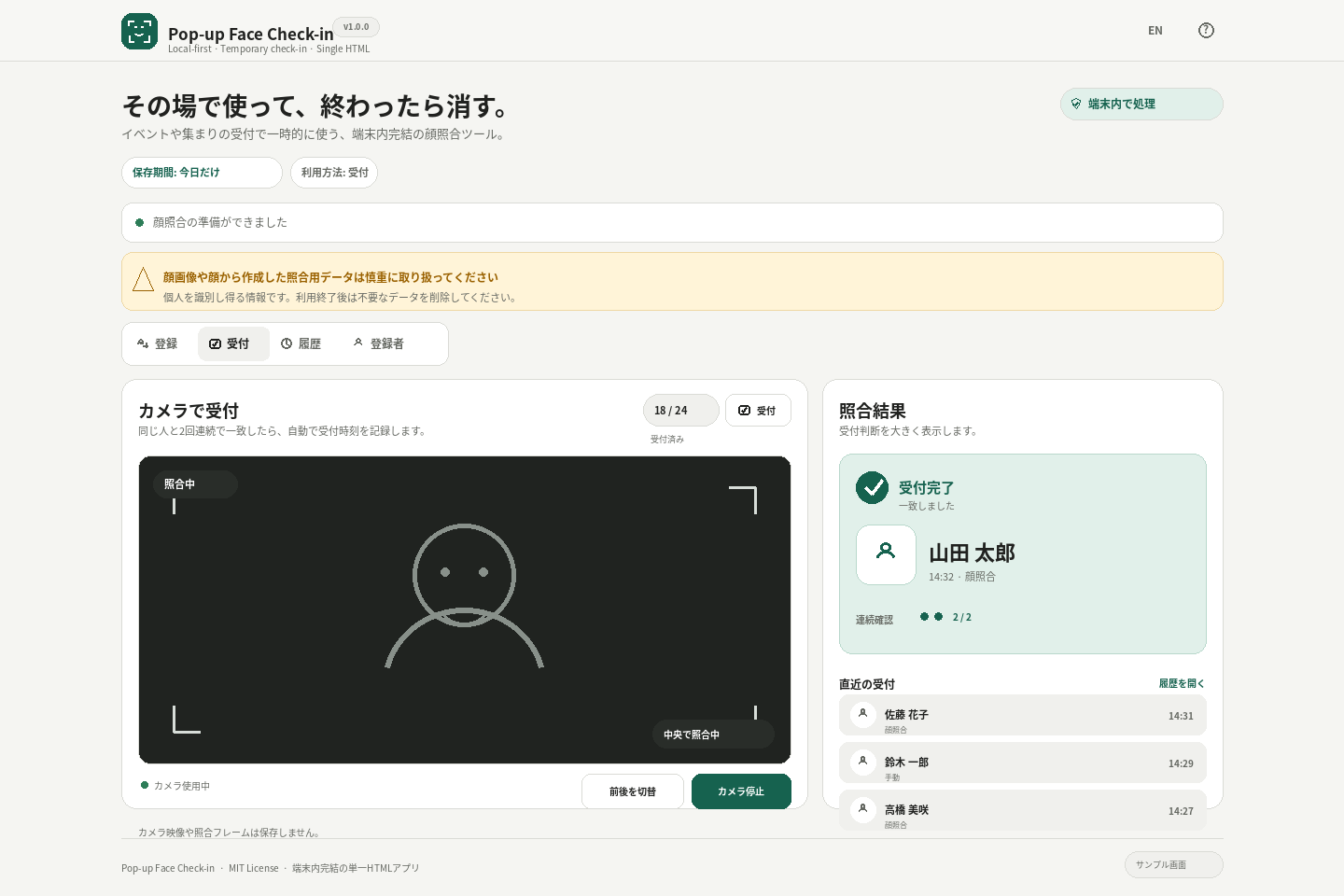Image resolution: width=1344 pixels, height=896 pixels.
Task: Click the 中央で照合中 label
Action: coord(713,735)
